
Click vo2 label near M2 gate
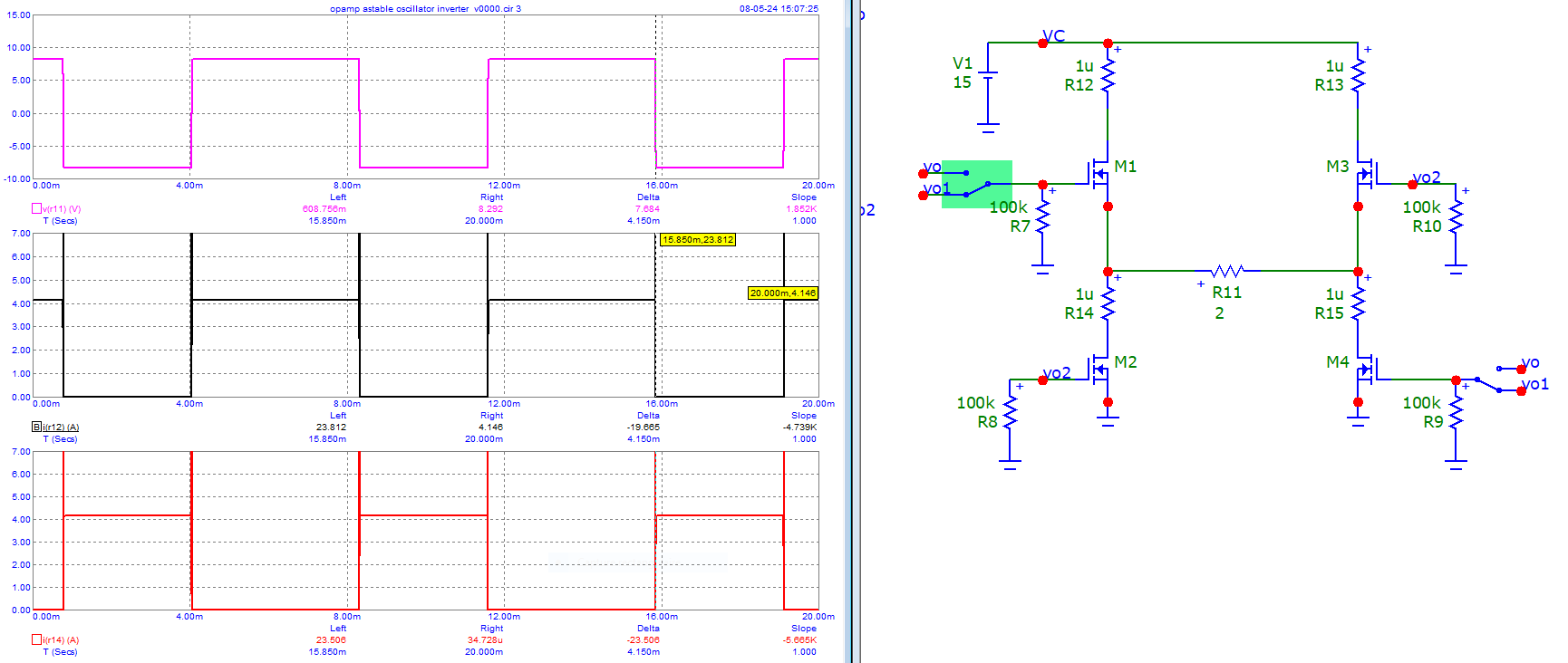[1057, 373]
